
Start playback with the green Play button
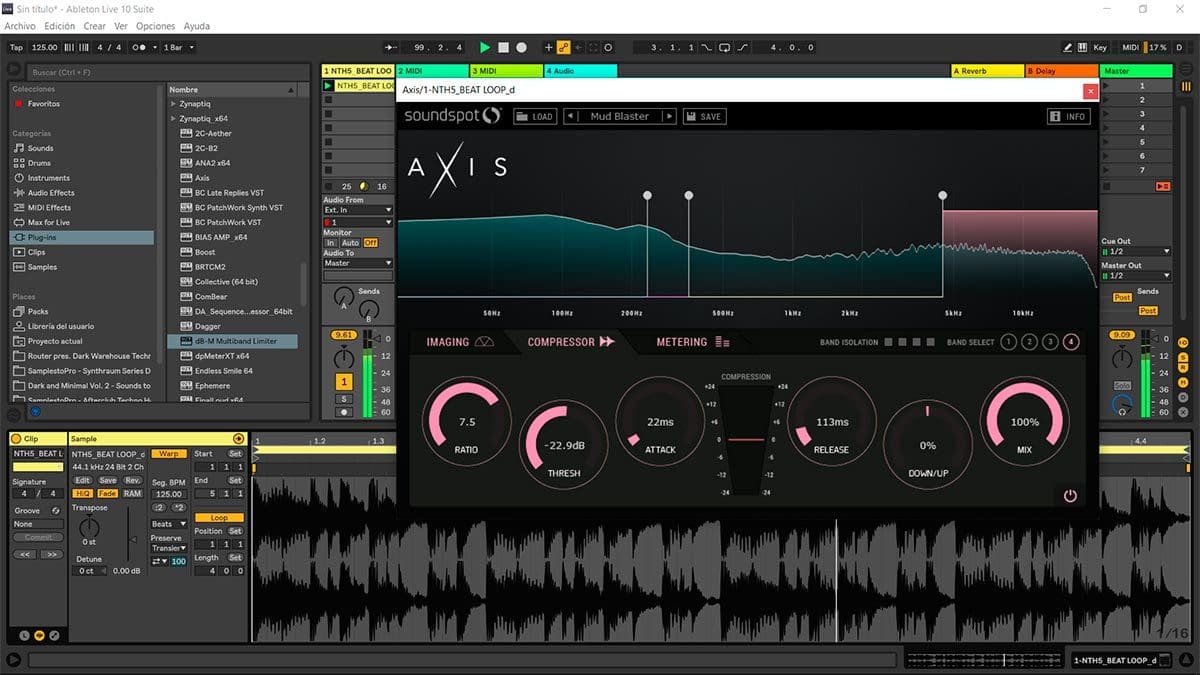[x=485, y=47]
